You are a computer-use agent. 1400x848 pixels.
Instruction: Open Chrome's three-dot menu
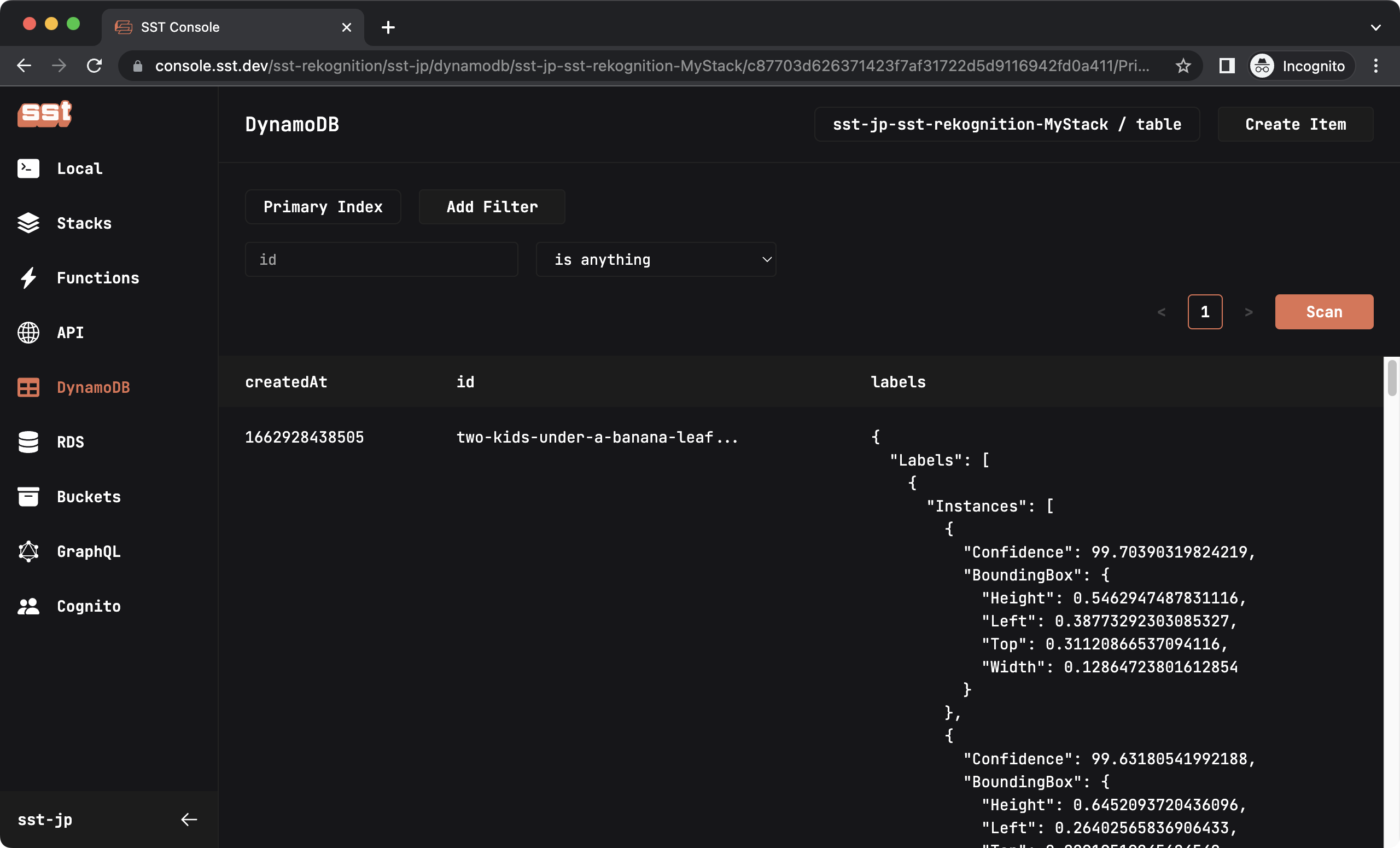coord(1375,66)
